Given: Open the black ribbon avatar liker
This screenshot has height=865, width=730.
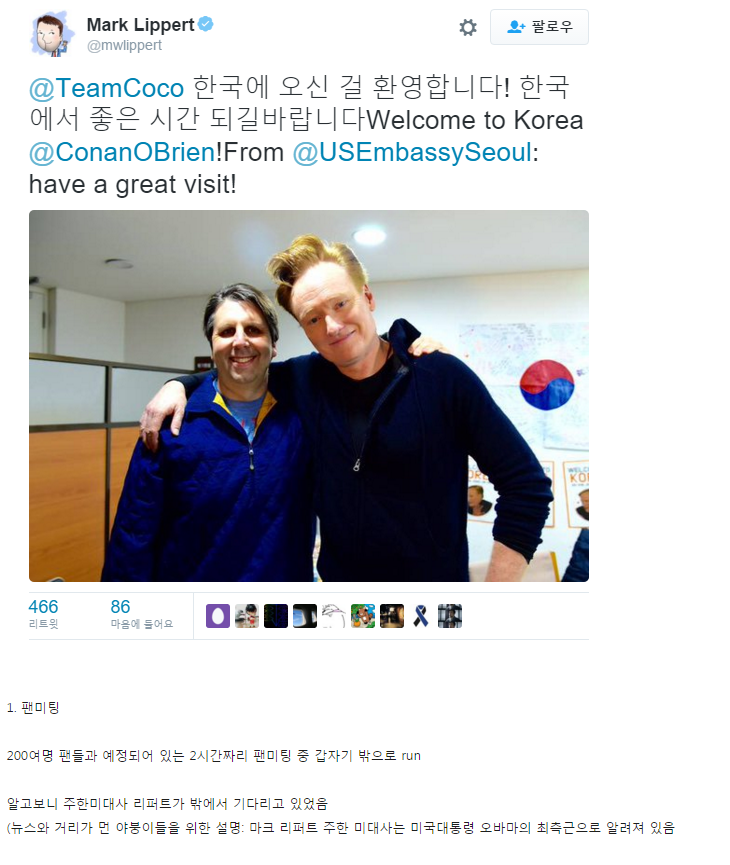Looking at the screenshot, I should point(421,616).
